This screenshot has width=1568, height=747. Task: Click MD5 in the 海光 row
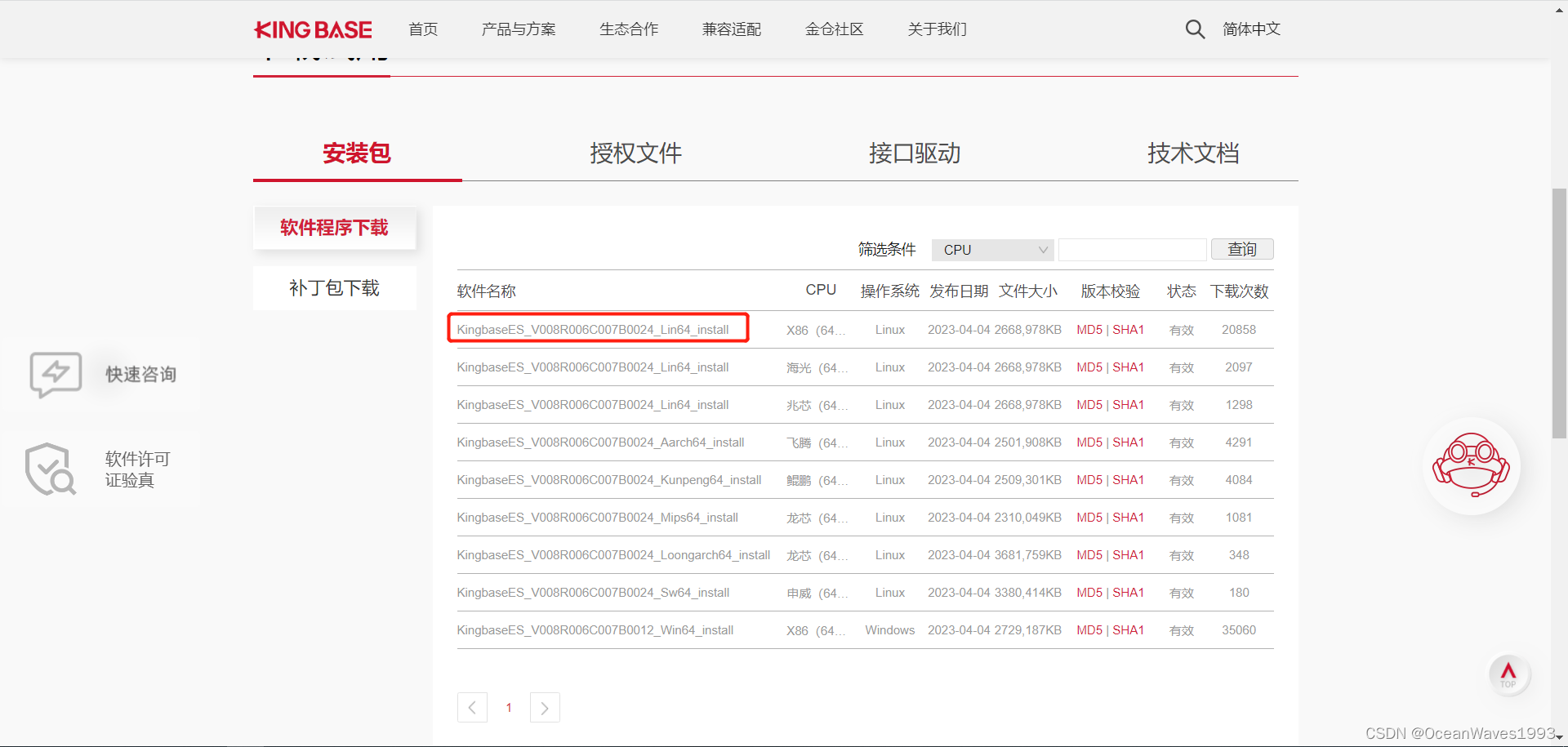(1089, 367)
